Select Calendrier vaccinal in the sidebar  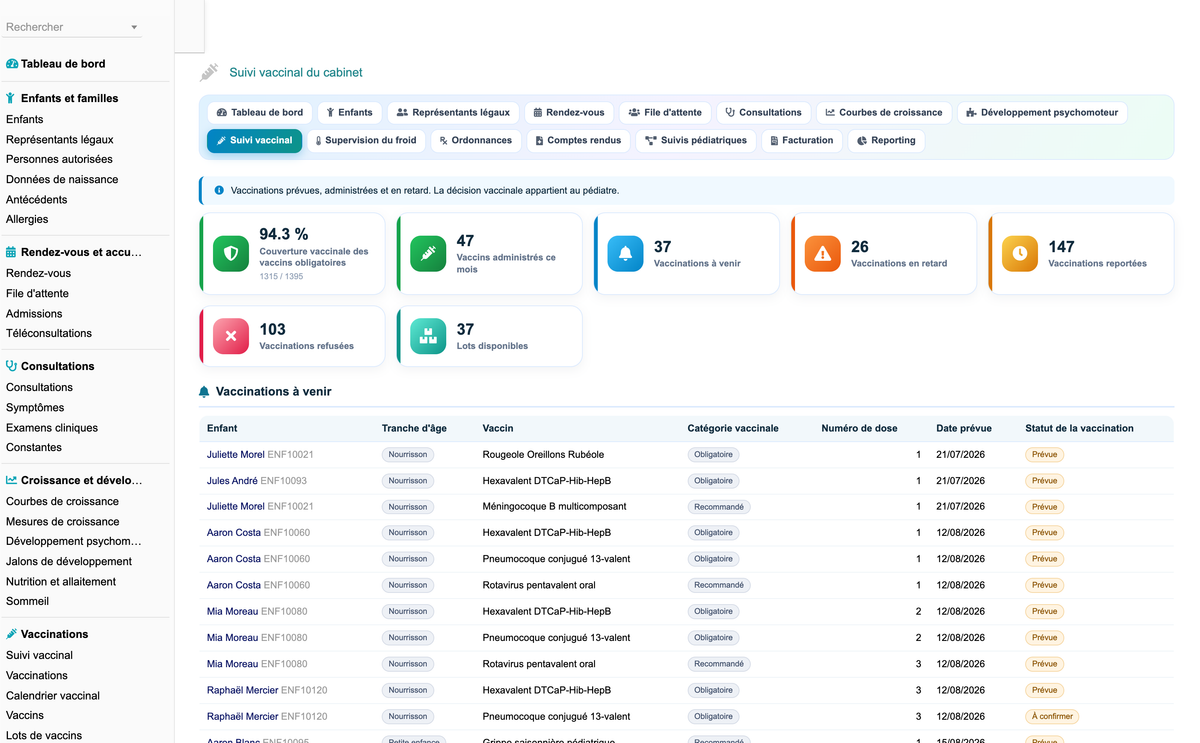click(x=53, y=695)
